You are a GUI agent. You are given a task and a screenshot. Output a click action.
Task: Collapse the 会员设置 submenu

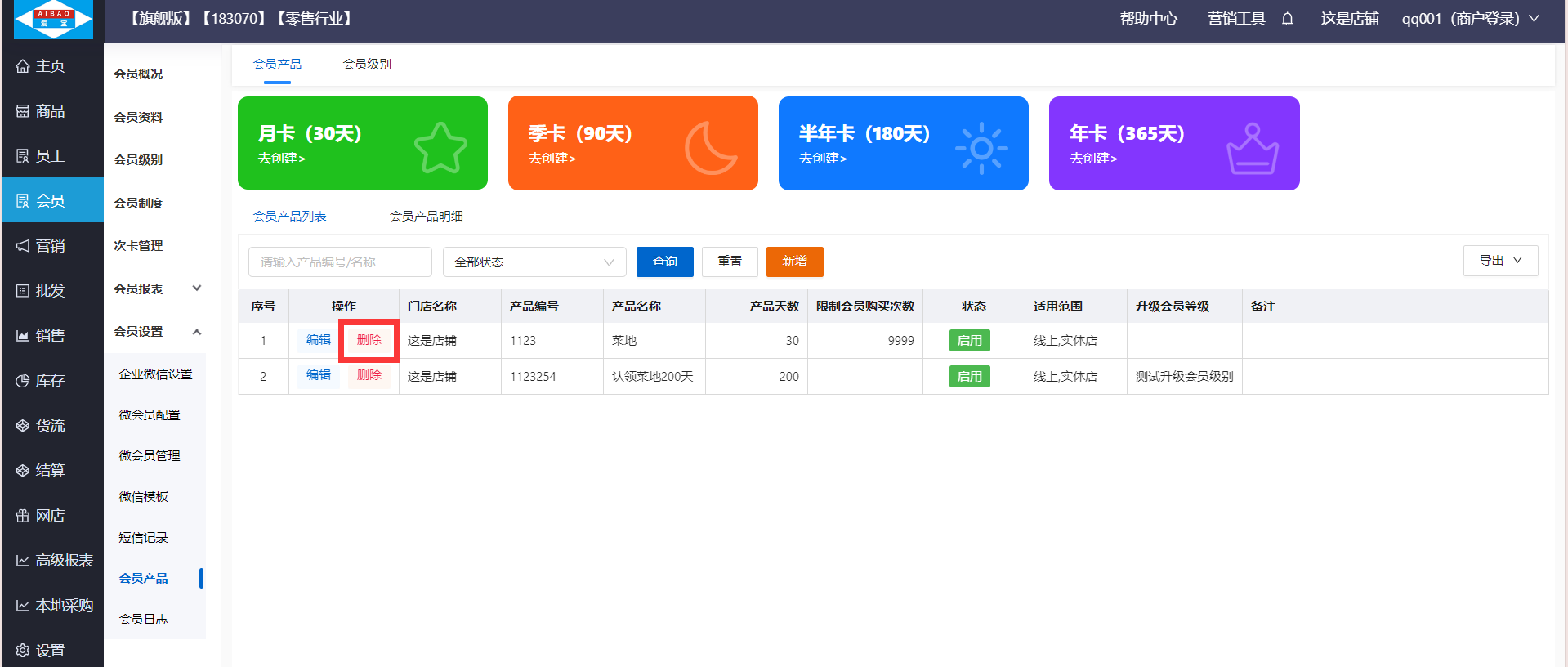[196, 332]
